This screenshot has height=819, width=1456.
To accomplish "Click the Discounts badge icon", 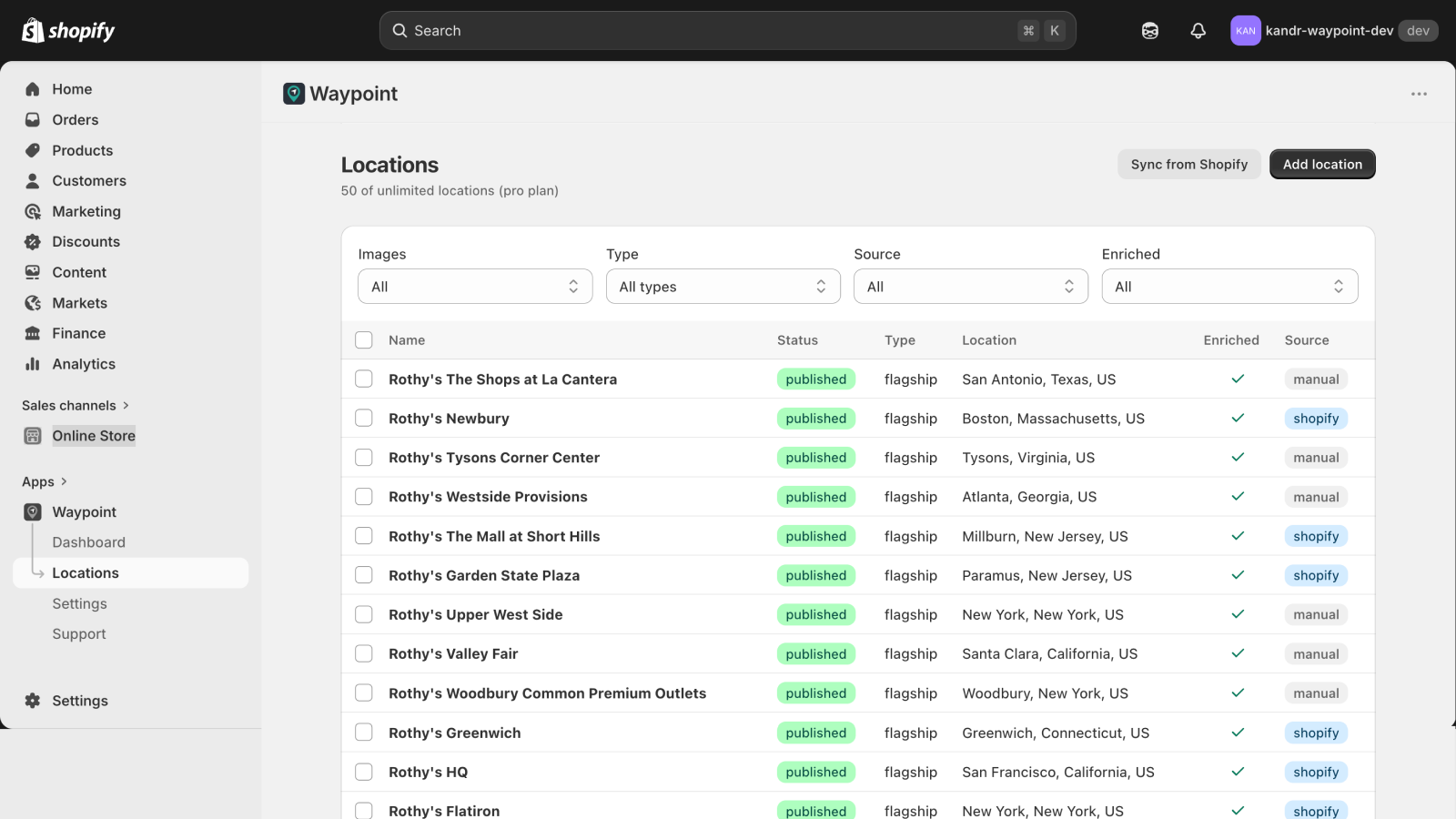I will click(33, 242).
